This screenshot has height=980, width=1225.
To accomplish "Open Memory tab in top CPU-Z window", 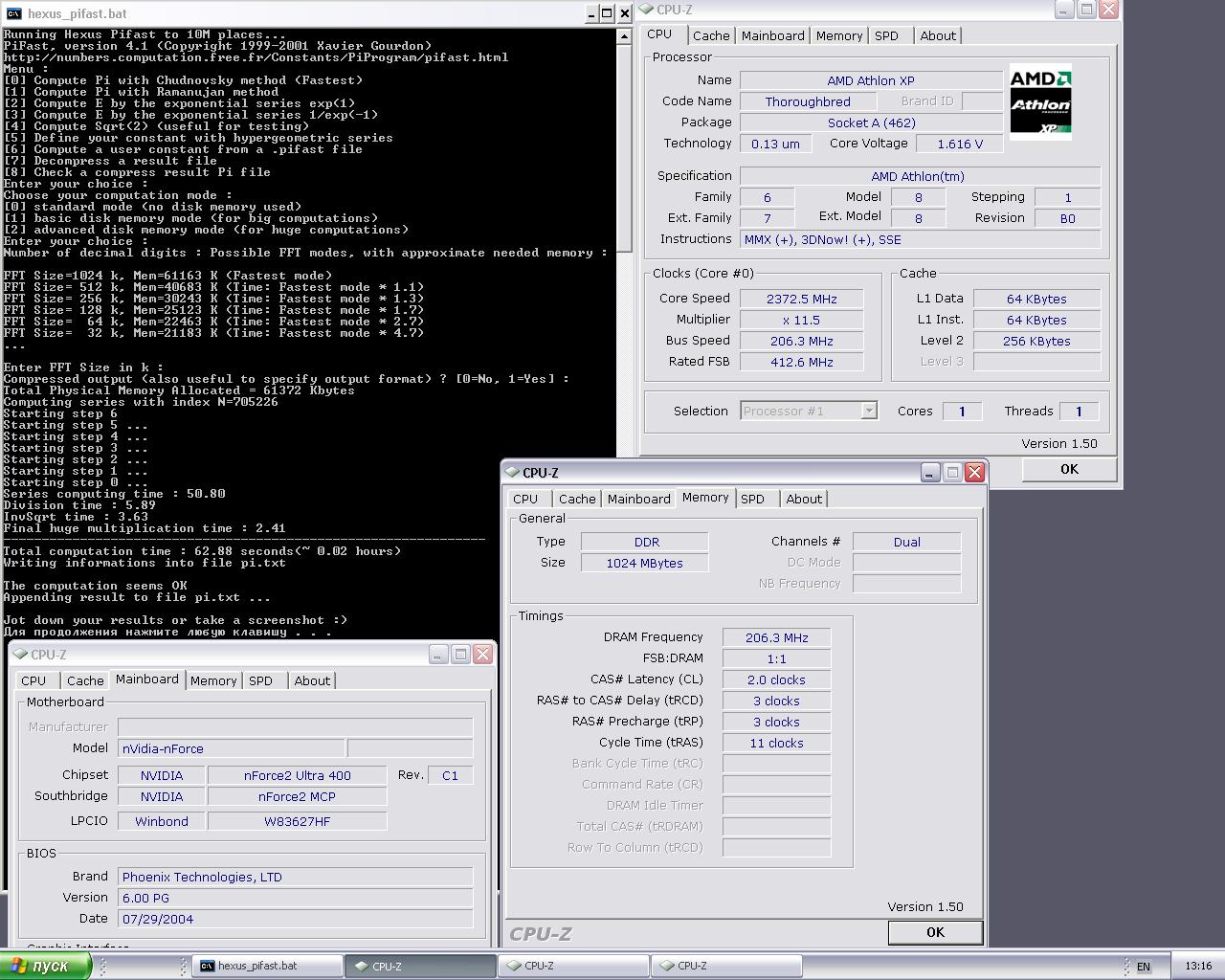I will (839, 35).
